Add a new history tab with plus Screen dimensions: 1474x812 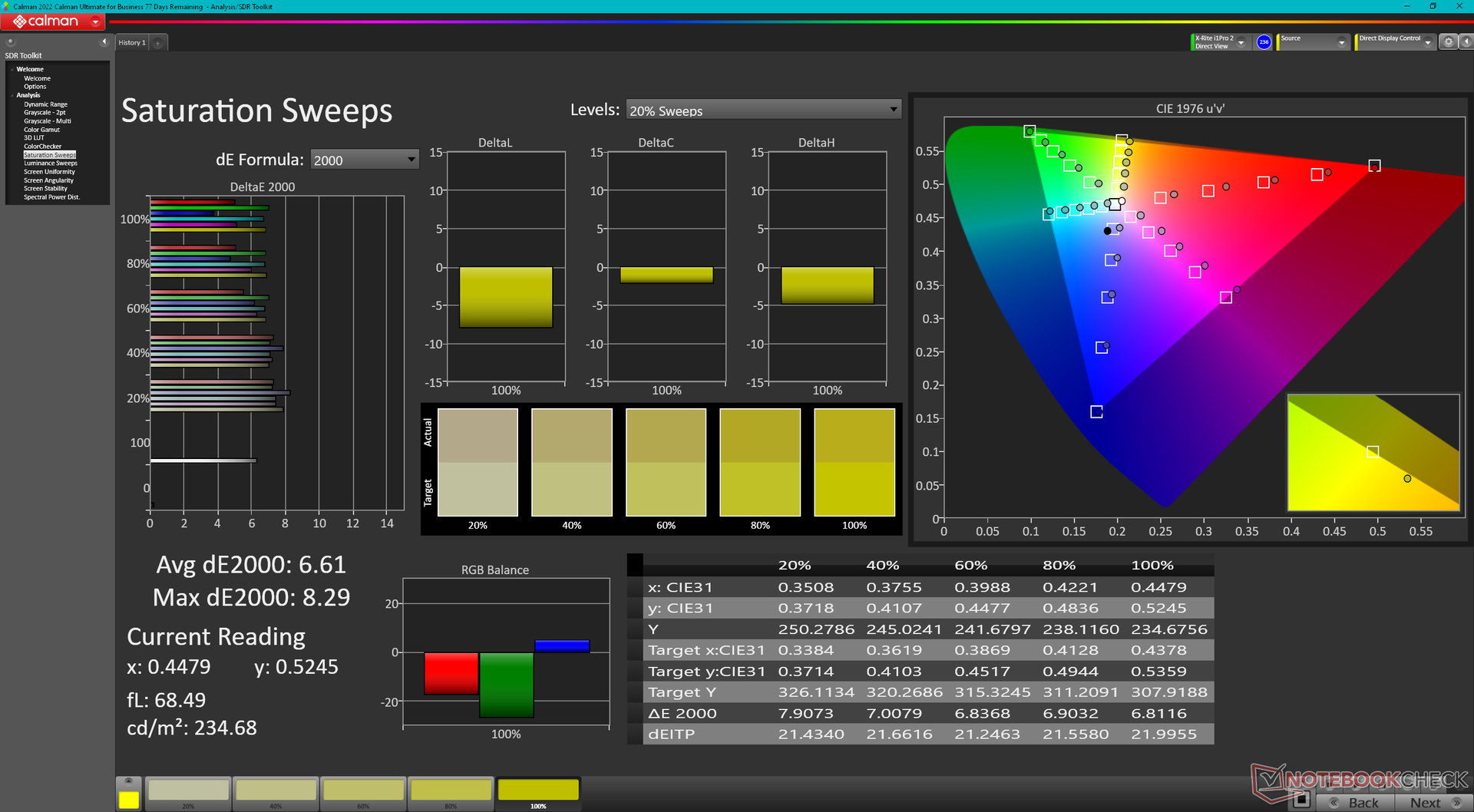pyautogui.click(x=158, y=43)
